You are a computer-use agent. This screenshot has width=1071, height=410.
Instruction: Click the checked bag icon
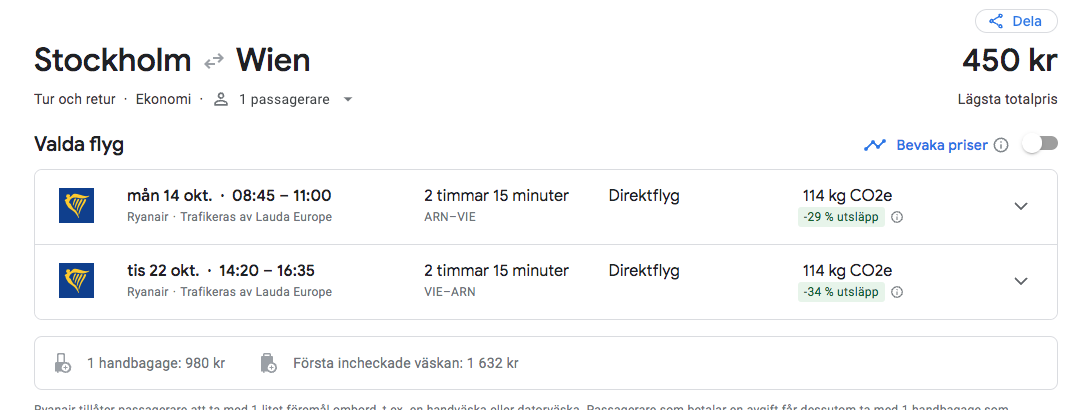[x=268, y=363]
